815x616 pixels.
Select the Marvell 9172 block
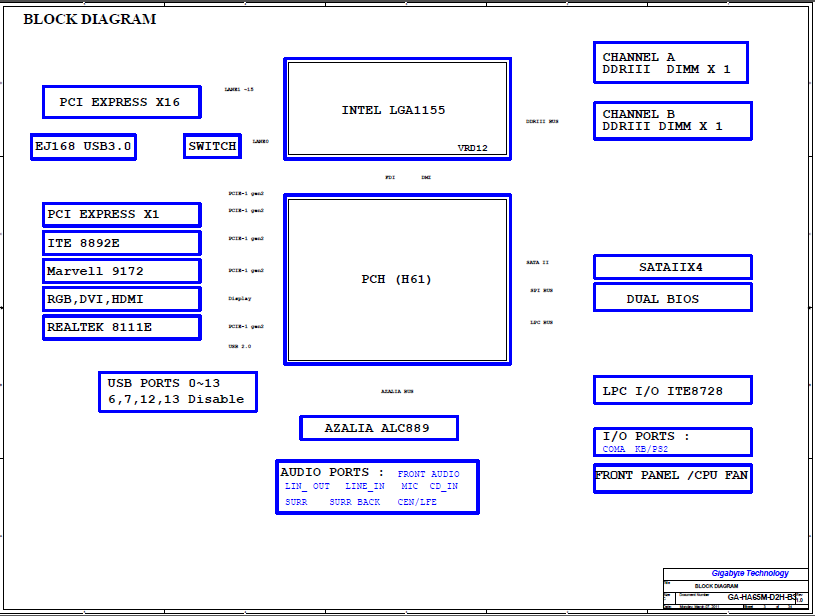click(122, 271)
